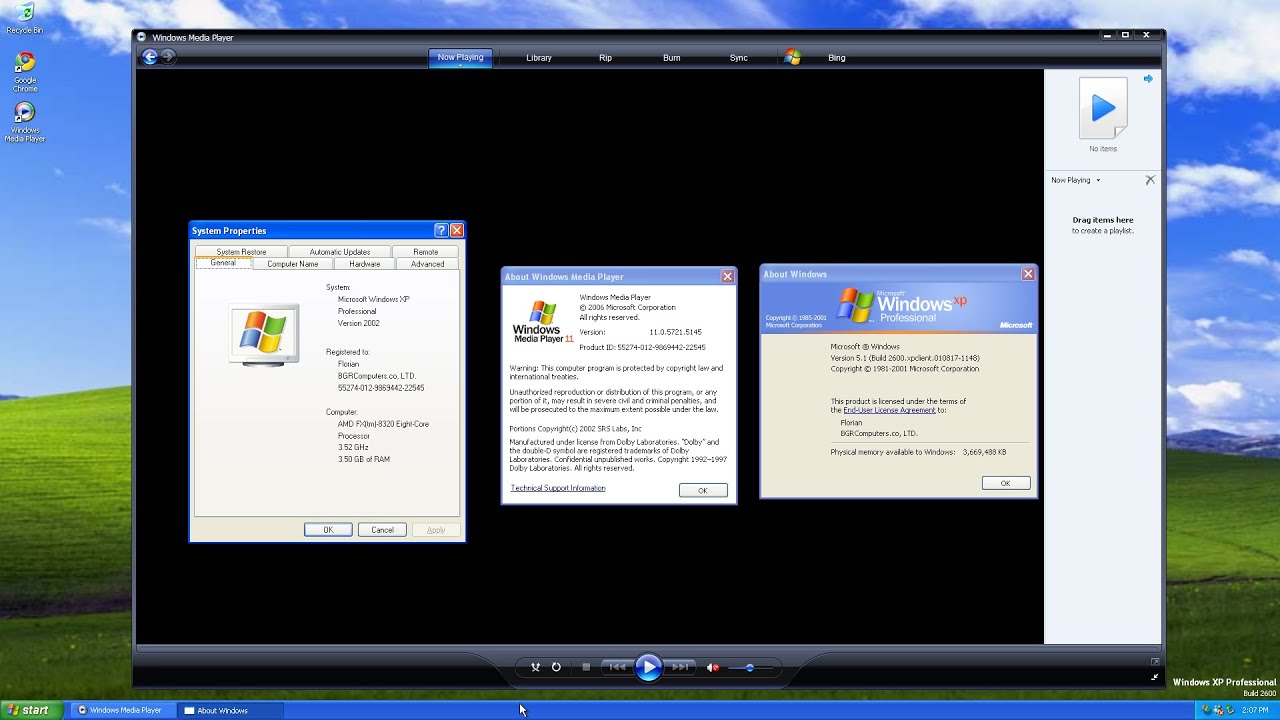Click OK in System Properties

click(328, 530)
